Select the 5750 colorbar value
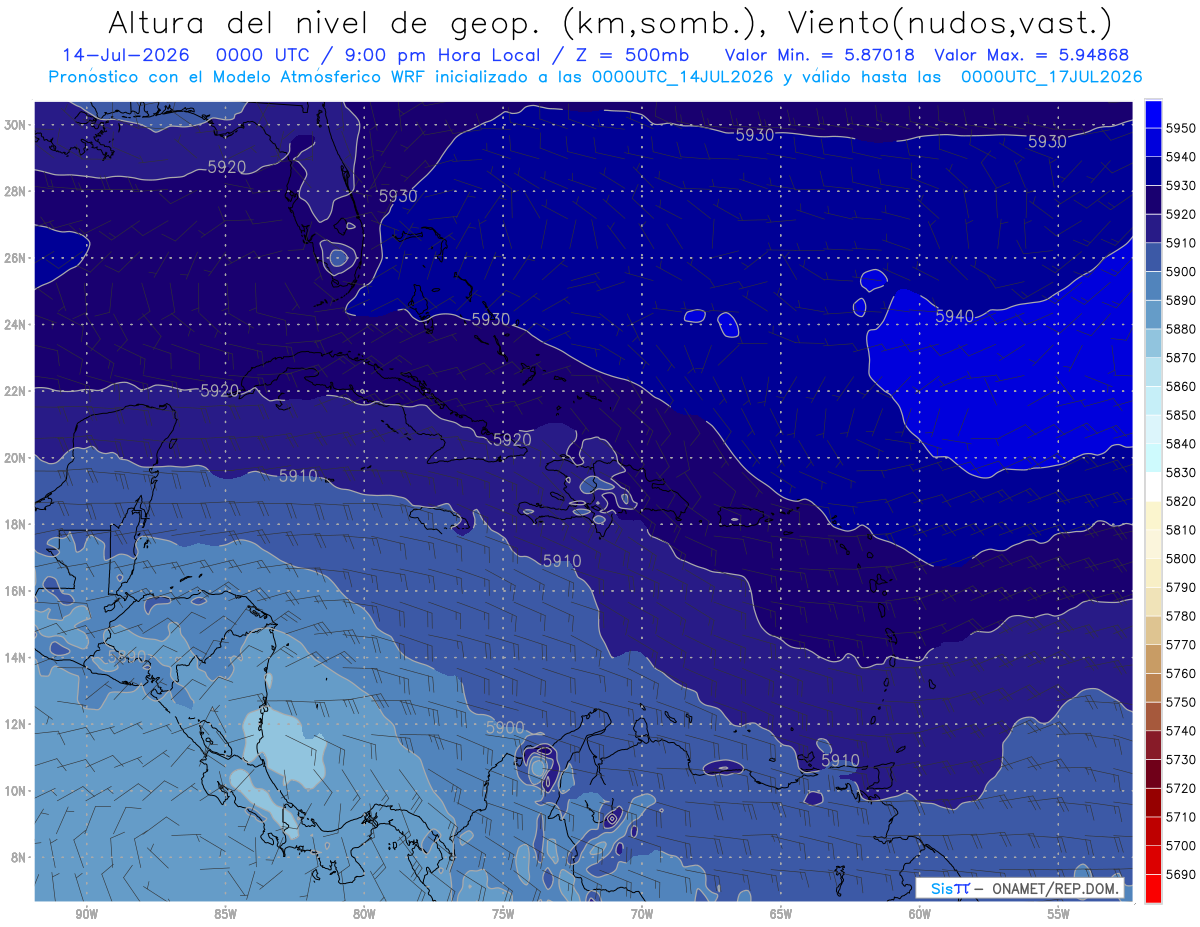 (x=1181, y=702)
